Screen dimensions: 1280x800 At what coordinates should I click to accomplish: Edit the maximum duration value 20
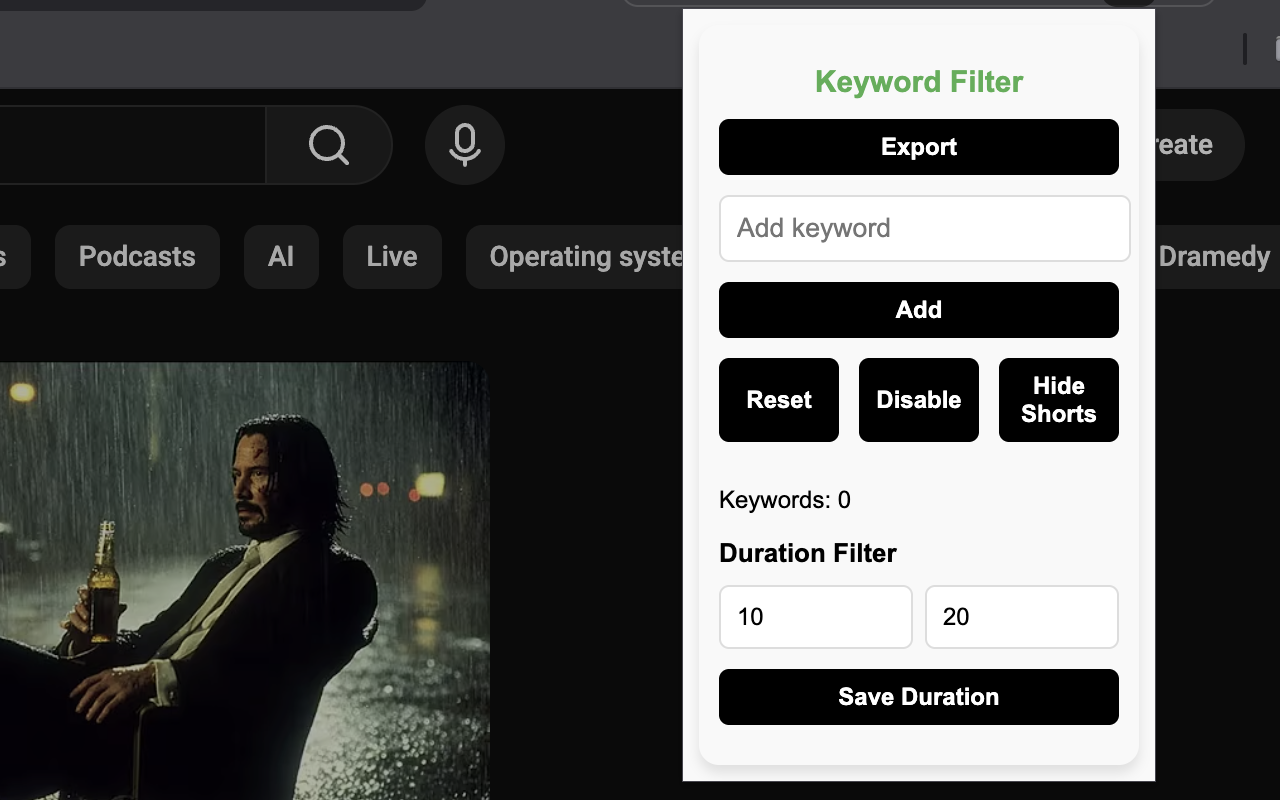click(1021, 617)
